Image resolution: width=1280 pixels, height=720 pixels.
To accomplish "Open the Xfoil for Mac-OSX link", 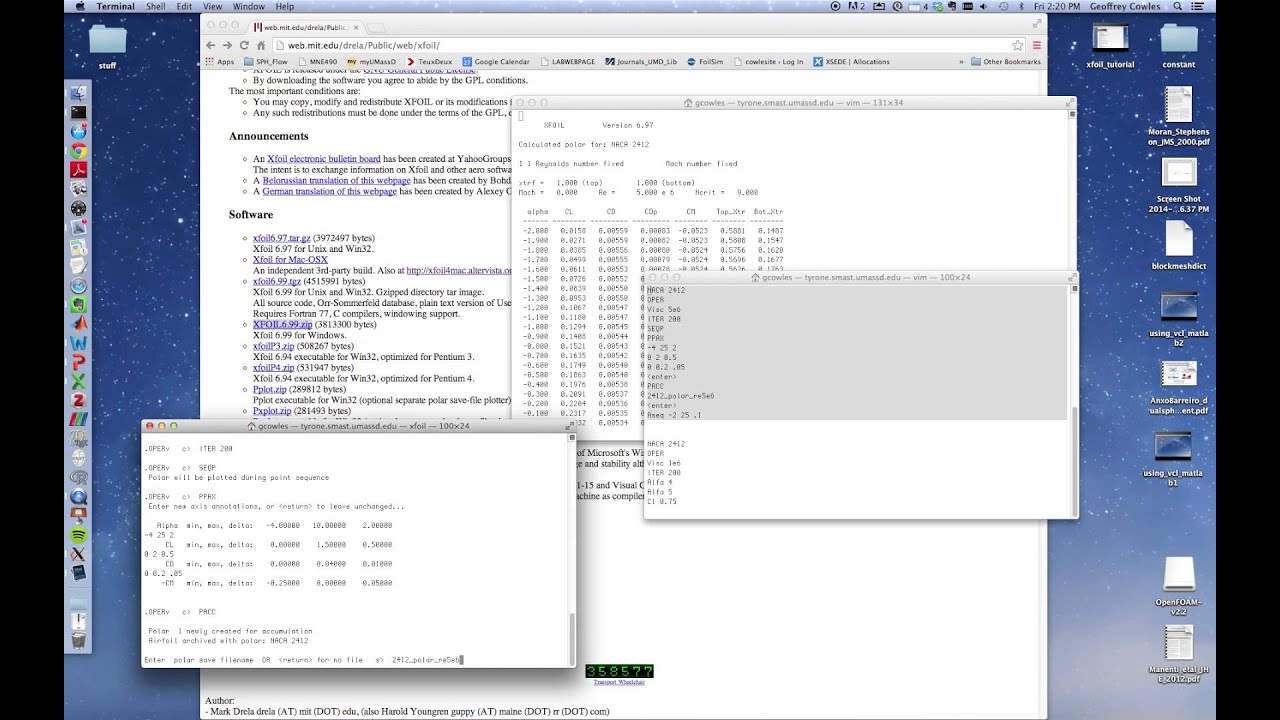I will pos(290,260).
